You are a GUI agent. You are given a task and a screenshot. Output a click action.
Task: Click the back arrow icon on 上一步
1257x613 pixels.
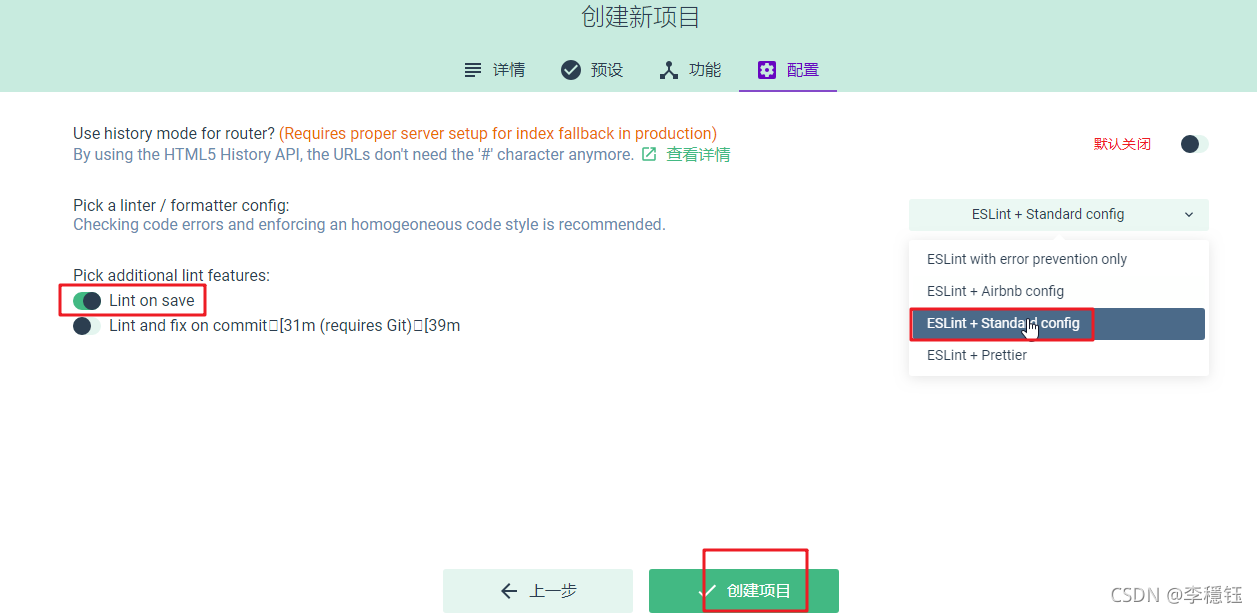[509, 591]
